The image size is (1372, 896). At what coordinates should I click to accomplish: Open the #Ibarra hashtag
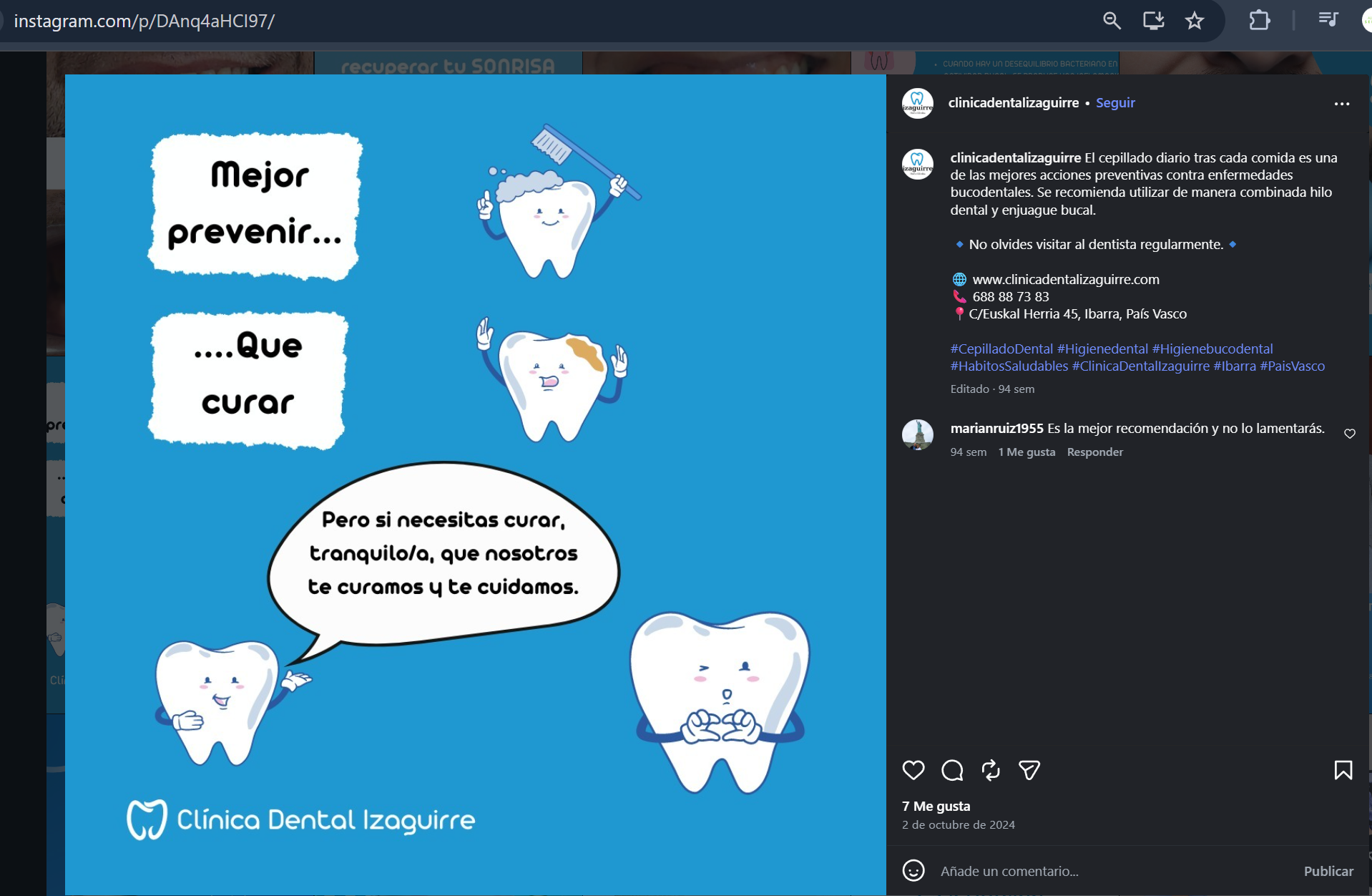click(x=1235, y=366)
